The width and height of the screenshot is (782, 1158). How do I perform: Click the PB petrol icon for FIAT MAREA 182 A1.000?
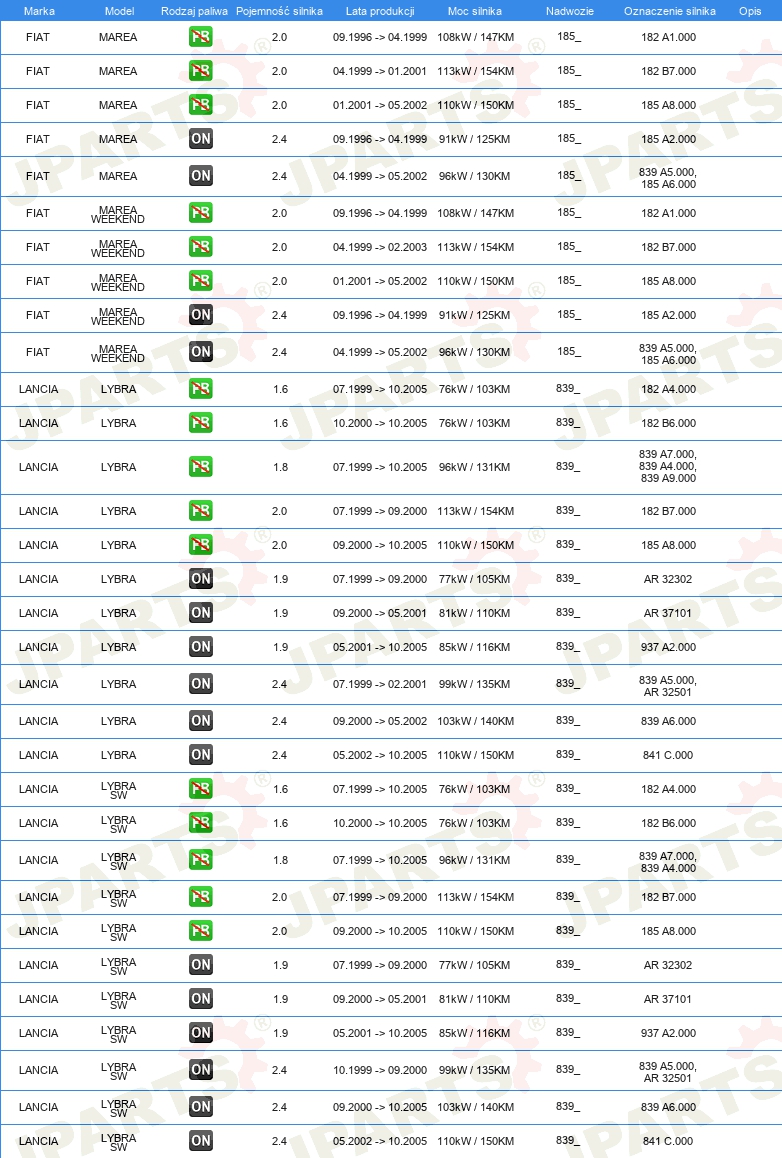pyautogui.click(x=201, y=37)
